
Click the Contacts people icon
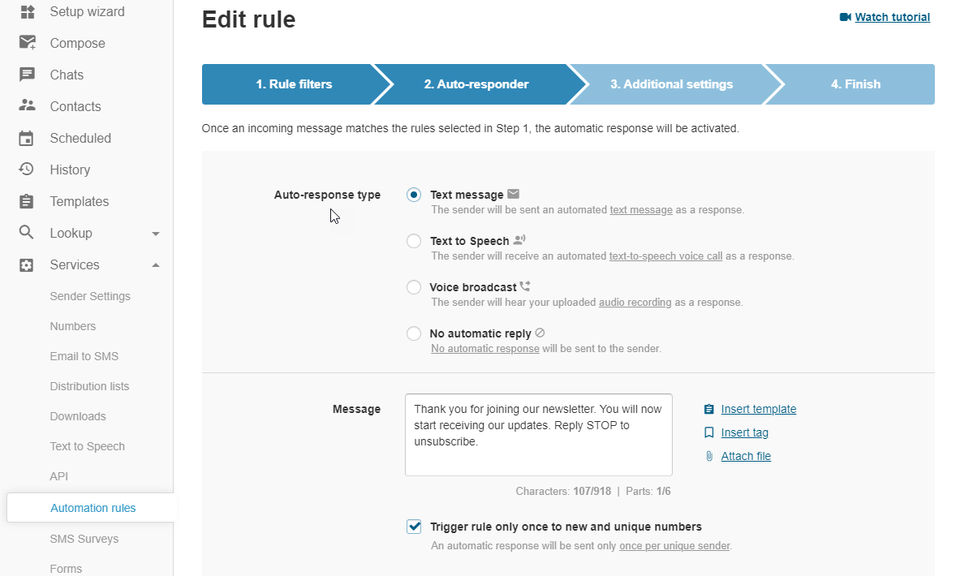[28, 106]
